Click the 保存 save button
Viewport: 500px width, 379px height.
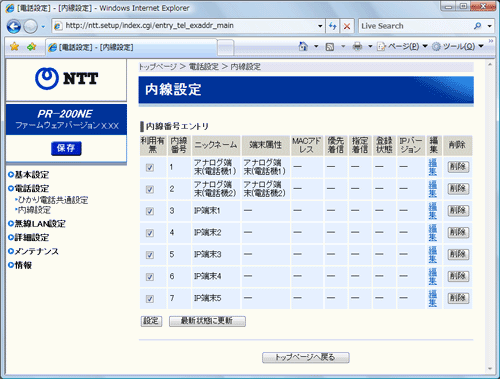click(66, 148)
